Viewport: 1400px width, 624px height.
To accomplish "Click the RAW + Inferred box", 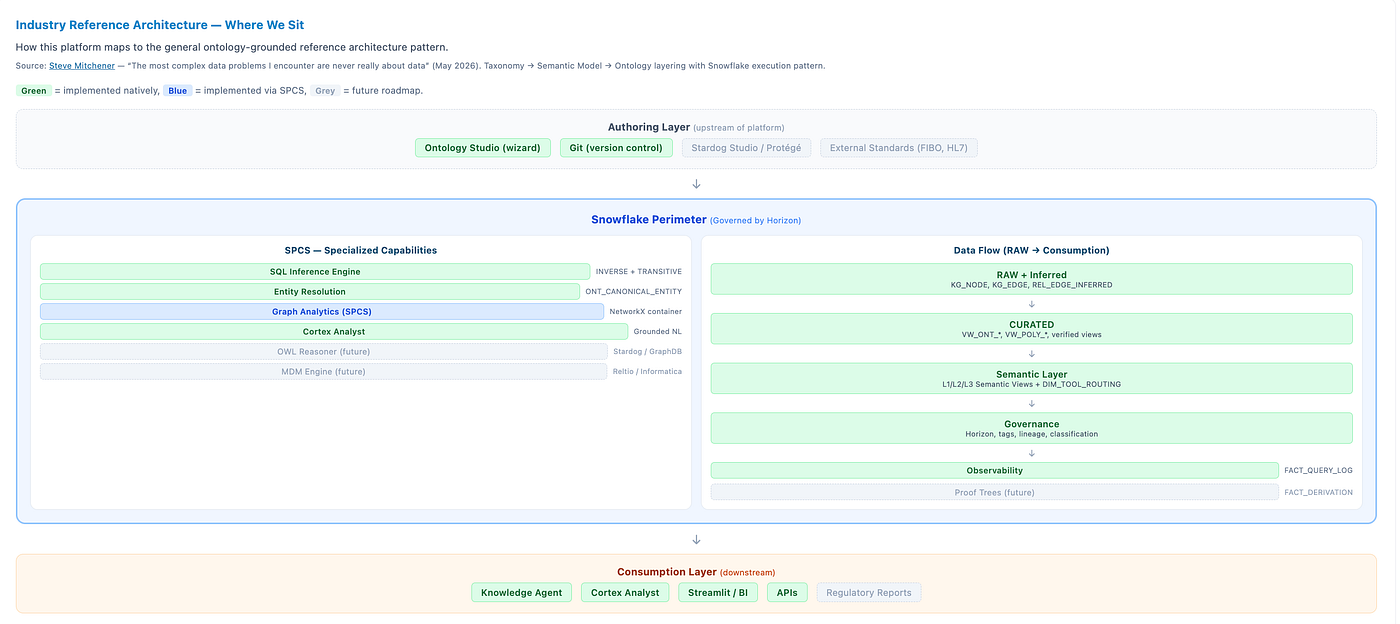I will coord(1031,279).
